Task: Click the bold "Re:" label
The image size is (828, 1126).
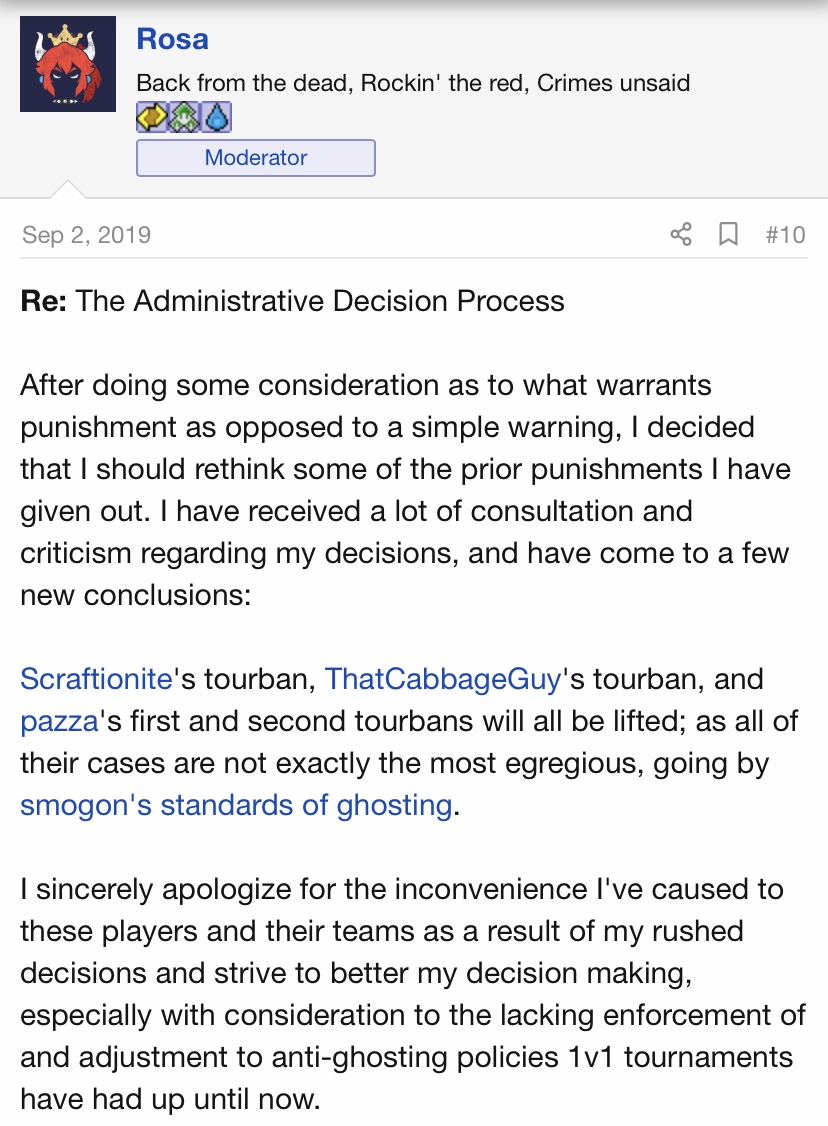Action: [44, 301]
